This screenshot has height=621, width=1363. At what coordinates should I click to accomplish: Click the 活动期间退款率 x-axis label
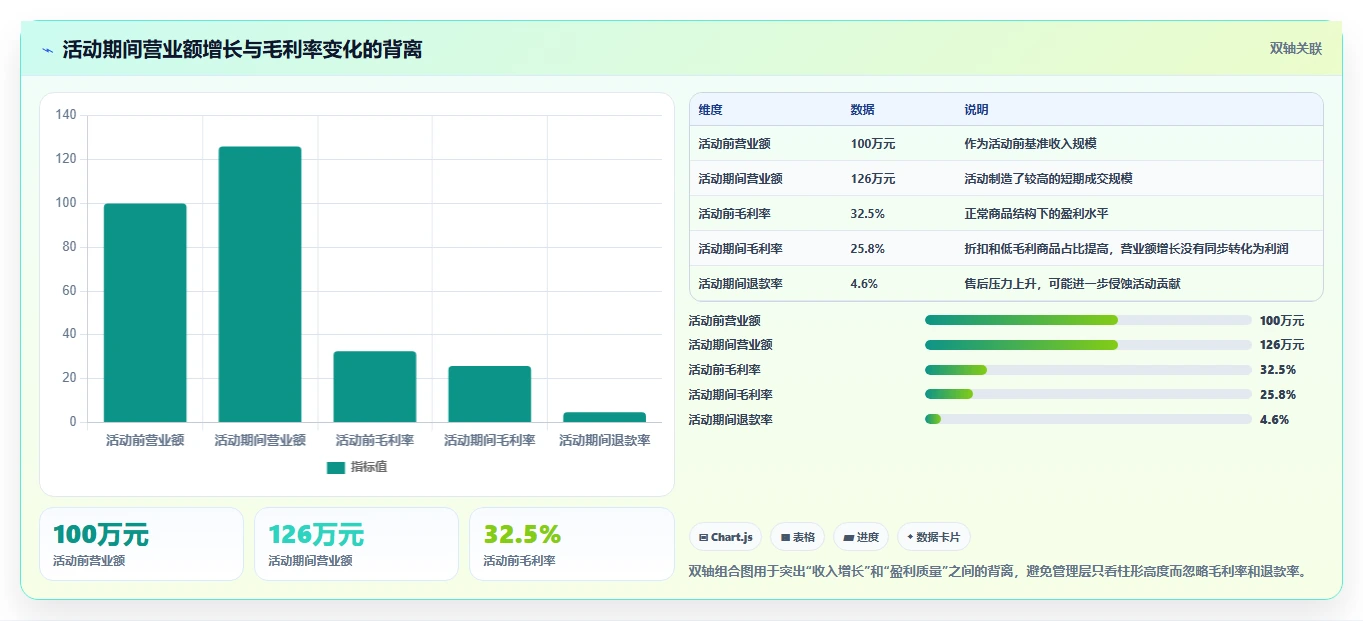tap(604, 440)
